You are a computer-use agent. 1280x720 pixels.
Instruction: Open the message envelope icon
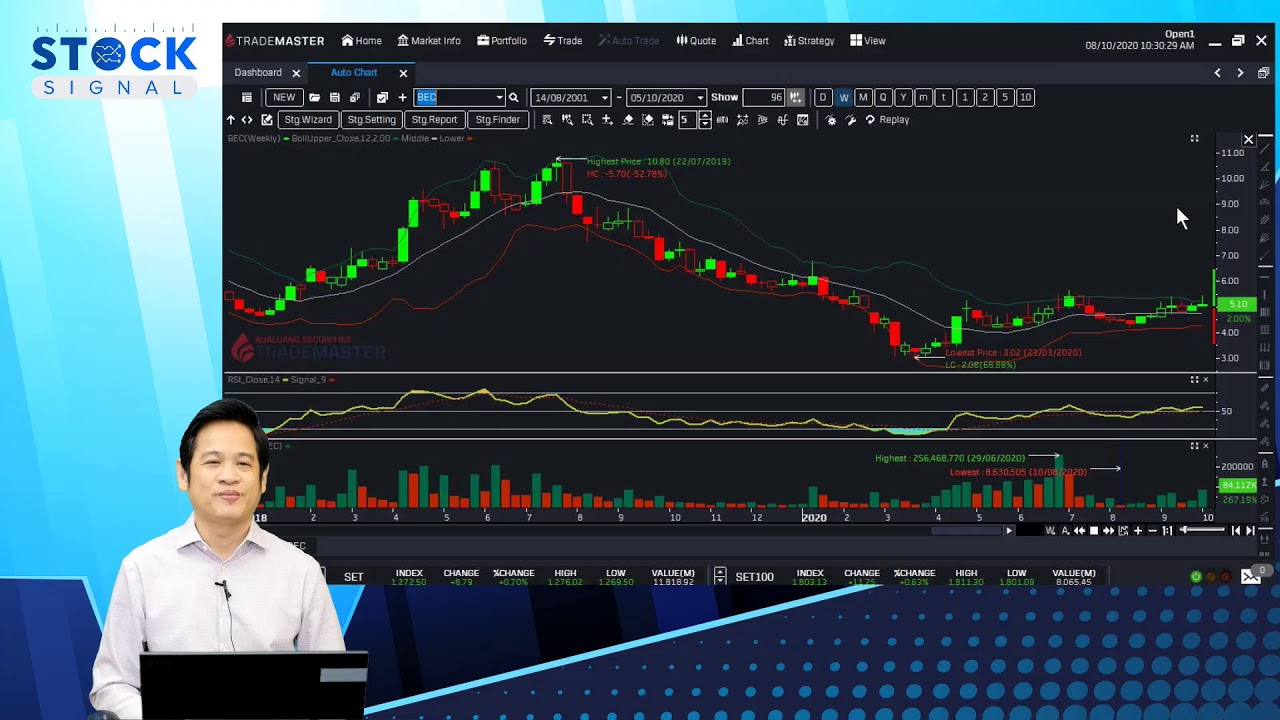pos(1250,577)
